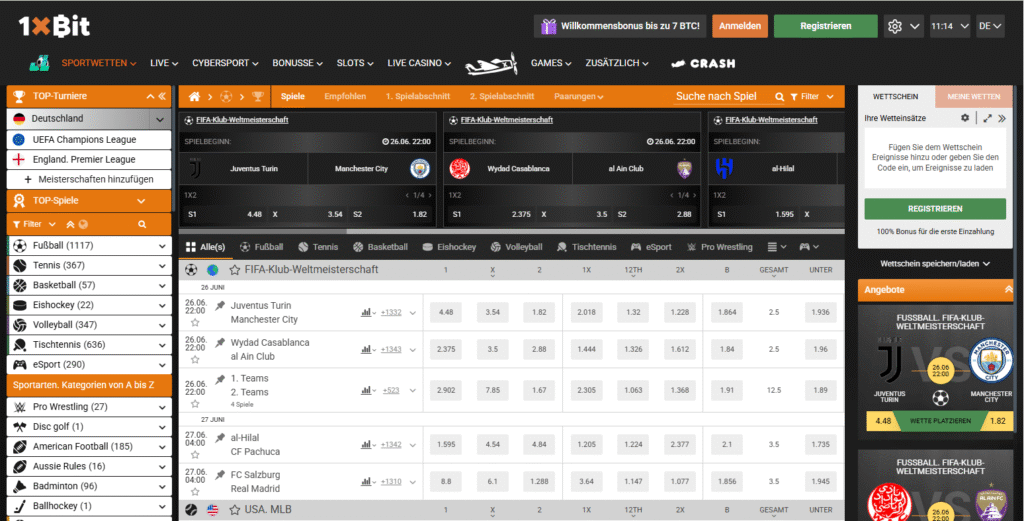Open +1332 more markets link
1024x521 pixels.
click(391, 313)
